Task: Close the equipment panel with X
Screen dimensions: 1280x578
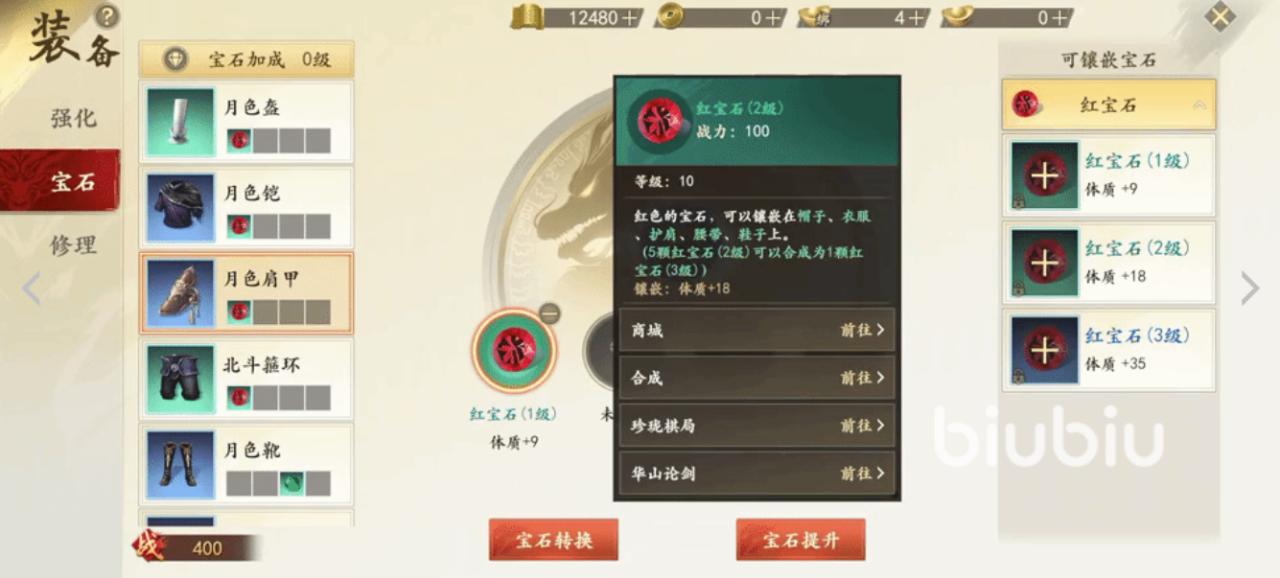Action: point(1219,17)
